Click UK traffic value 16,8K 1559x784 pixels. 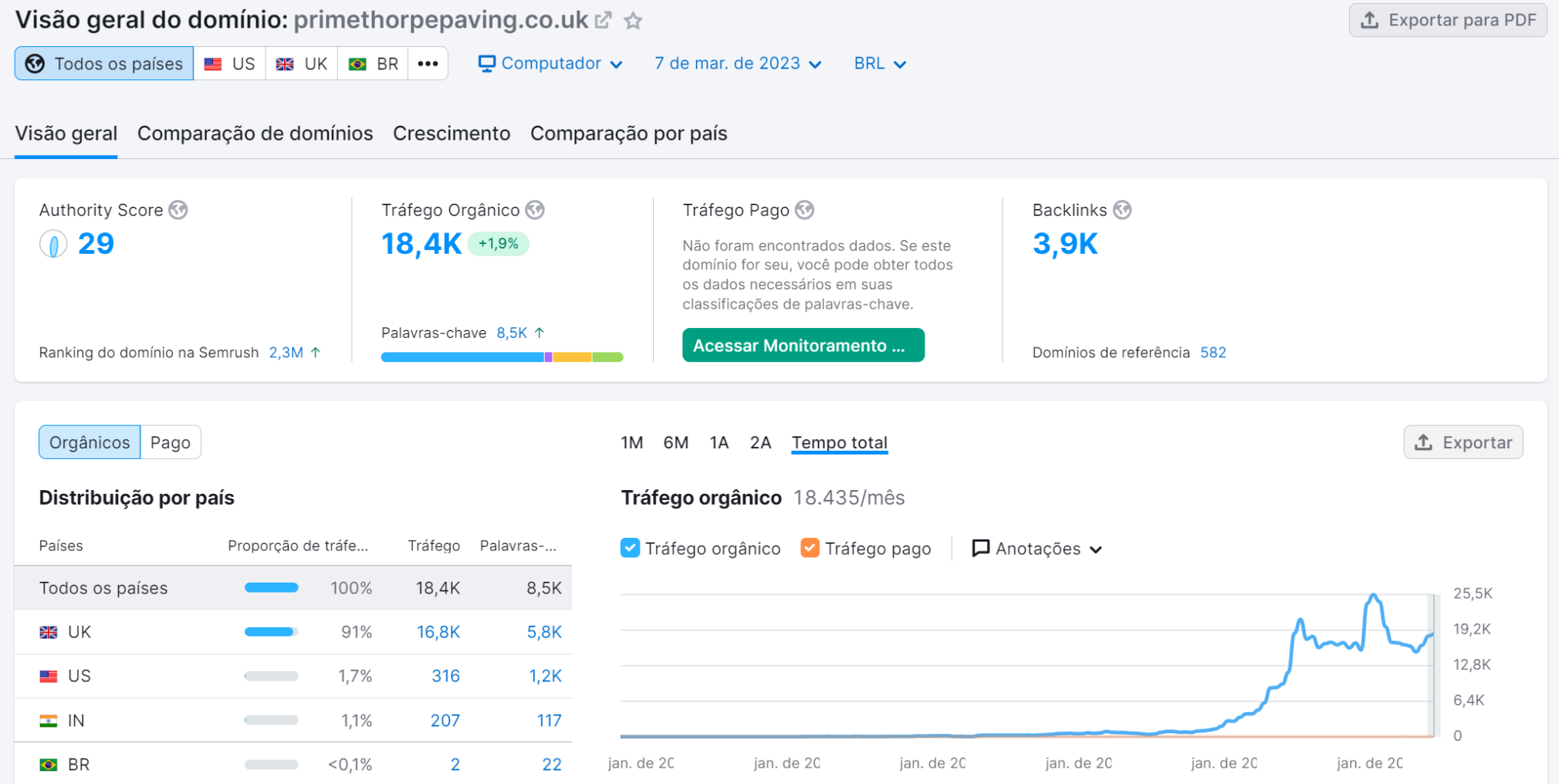tap(438, 632)
